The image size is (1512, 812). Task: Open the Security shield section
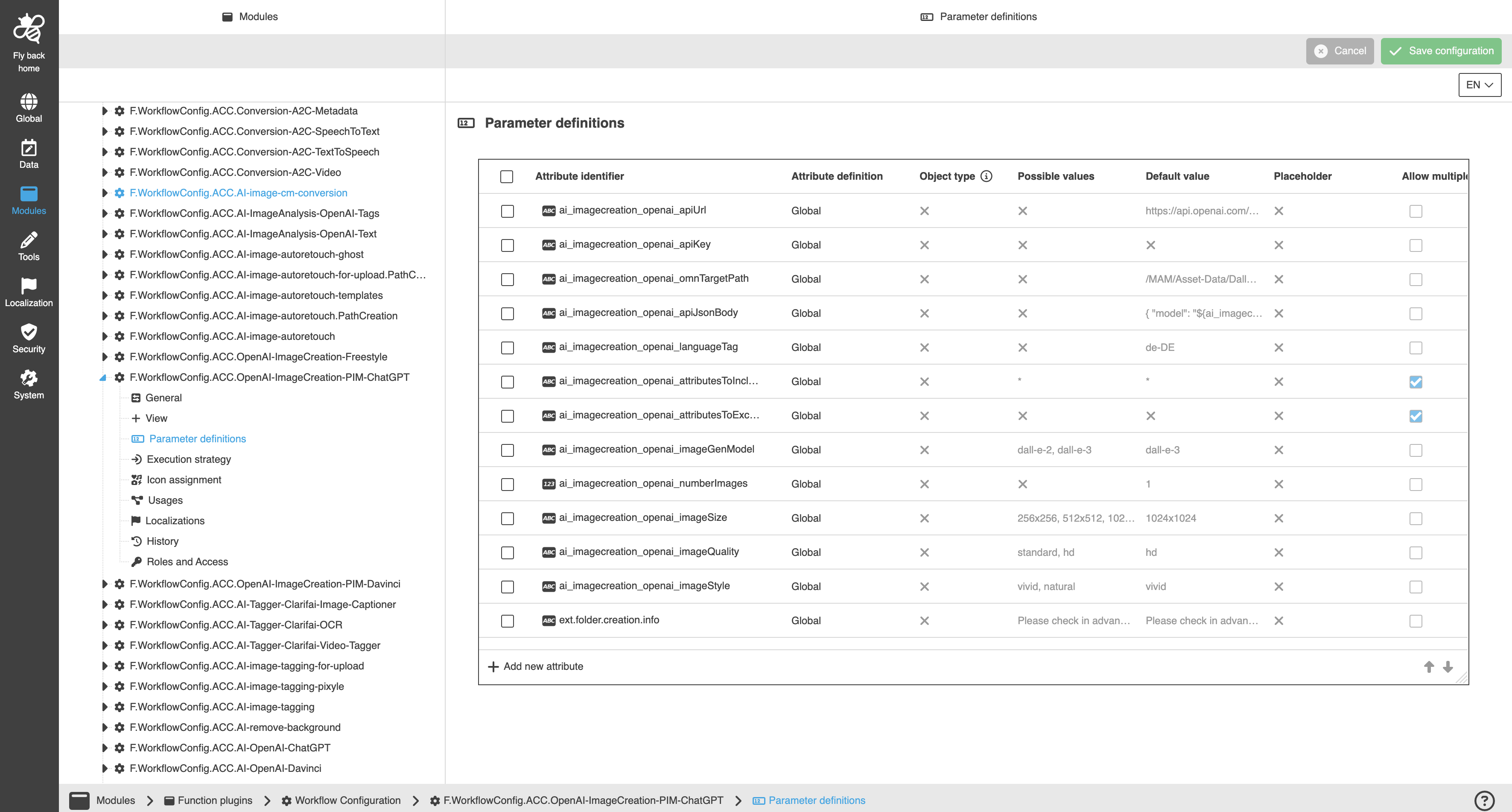(29, 338)
